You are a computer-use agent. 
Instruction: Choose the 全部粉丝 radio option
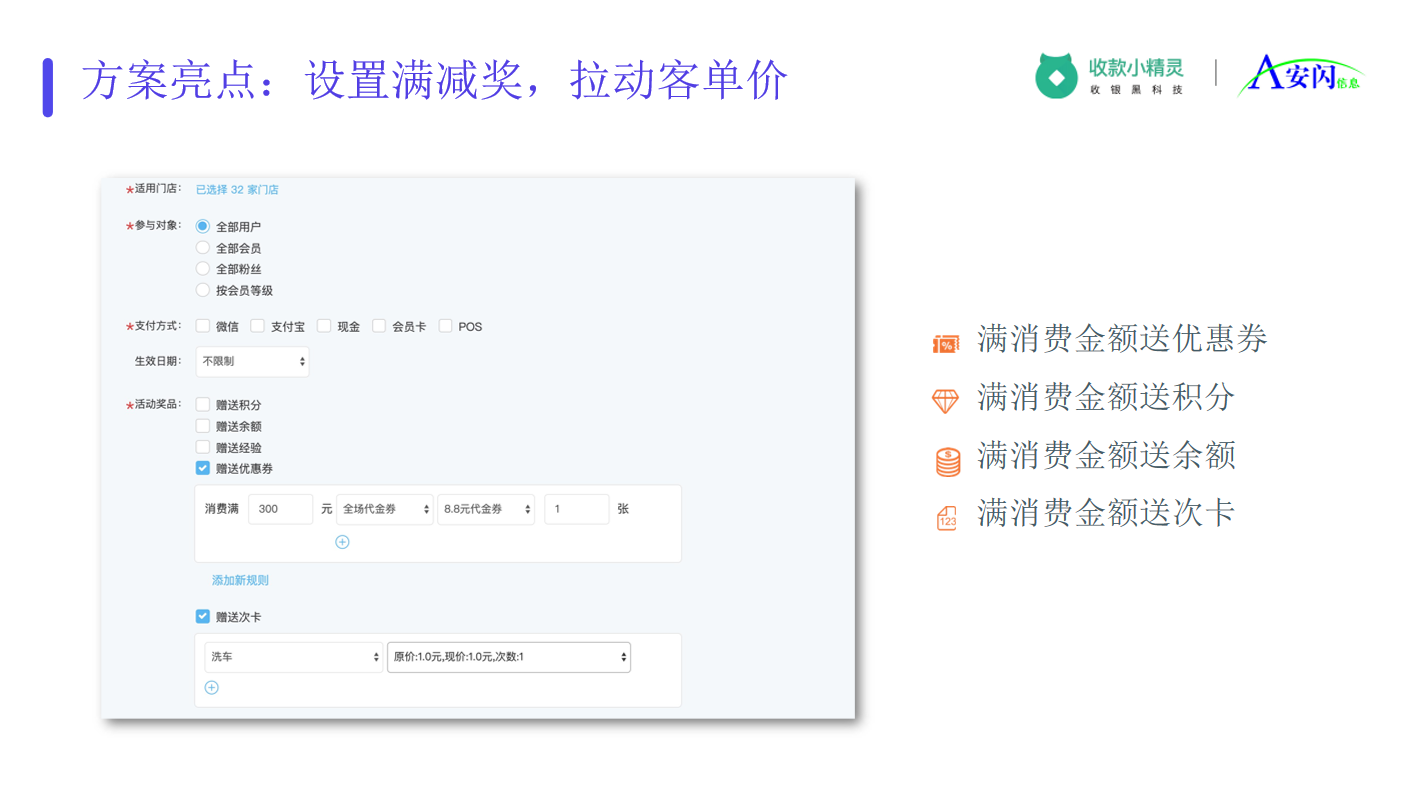(203, 269)
